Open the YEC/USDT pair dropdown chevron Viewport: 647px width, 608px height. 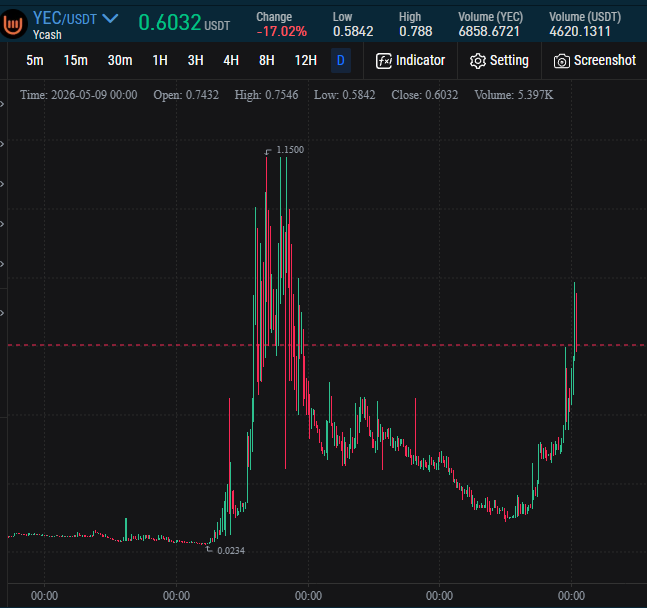[x=110, y=18]
